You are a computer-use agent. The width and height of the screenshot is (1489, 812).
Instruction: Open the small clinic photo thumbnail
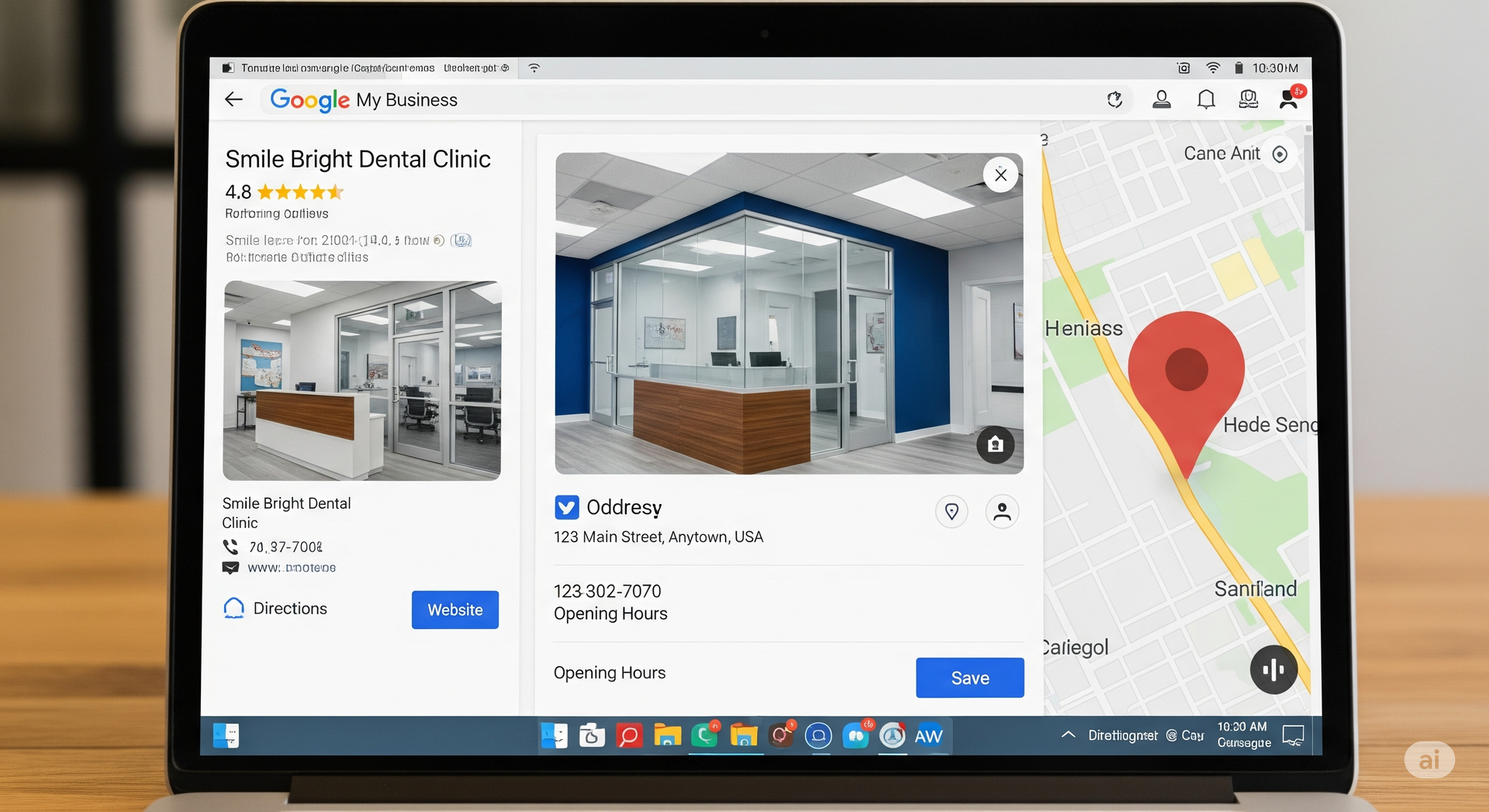[362, 381]
